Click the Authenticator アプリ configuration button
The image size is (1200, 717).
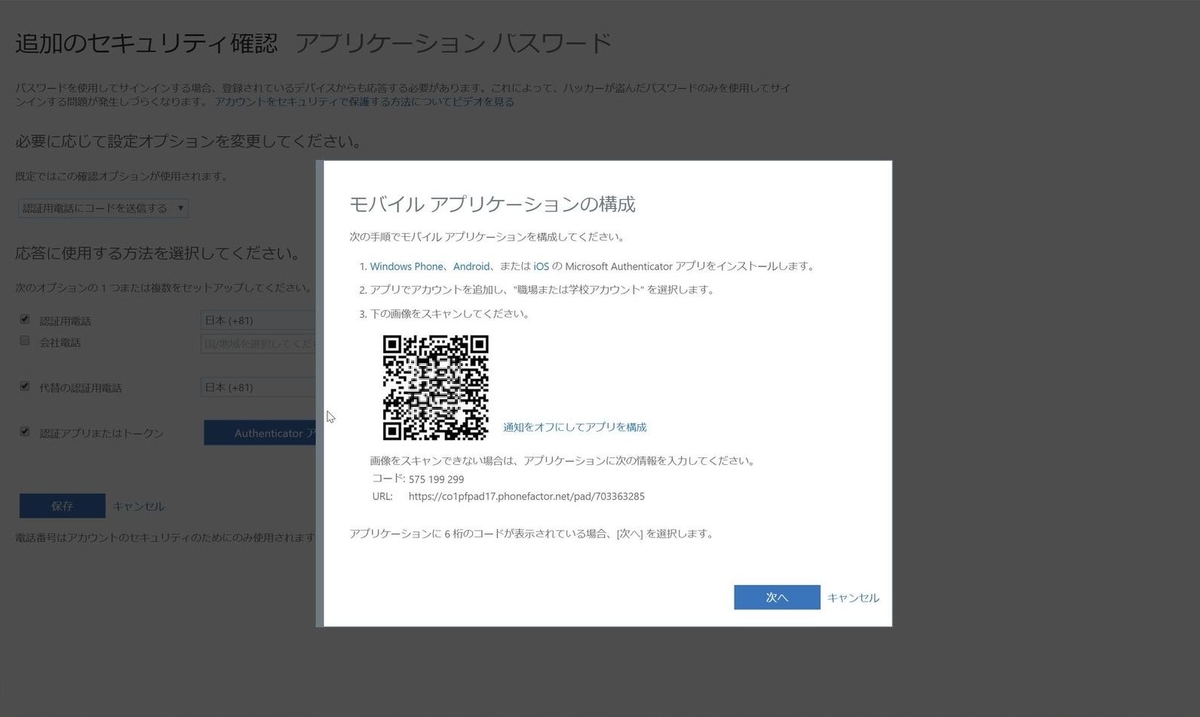click(x=262, y=432)
